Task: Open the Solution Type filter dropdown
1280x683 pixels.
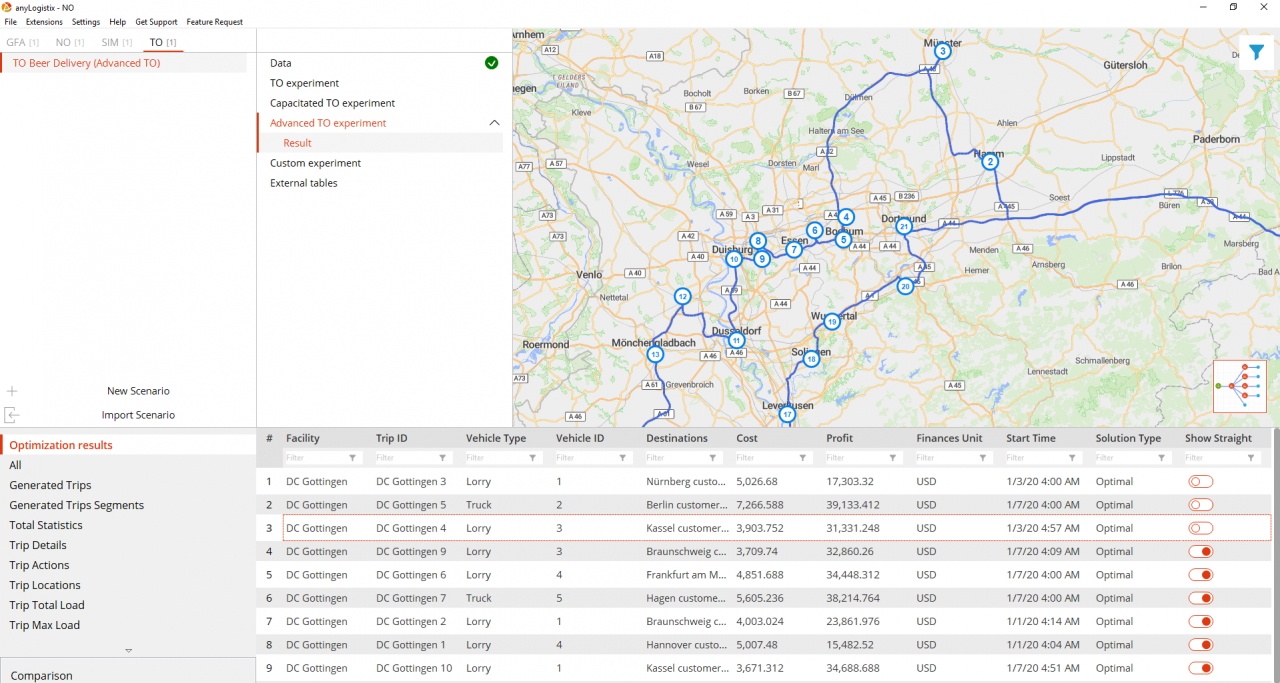Action: click(x=1162, y=458)
